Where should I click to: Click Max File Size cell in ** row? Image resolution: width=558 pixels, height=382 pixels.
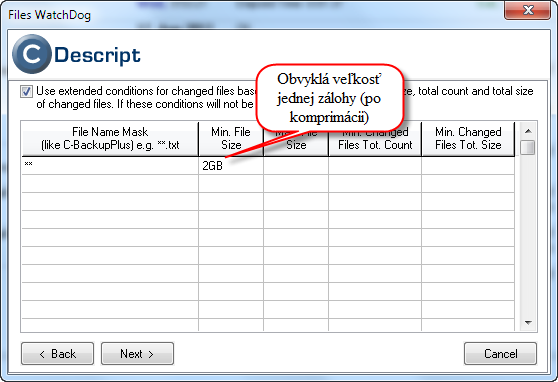296,166
